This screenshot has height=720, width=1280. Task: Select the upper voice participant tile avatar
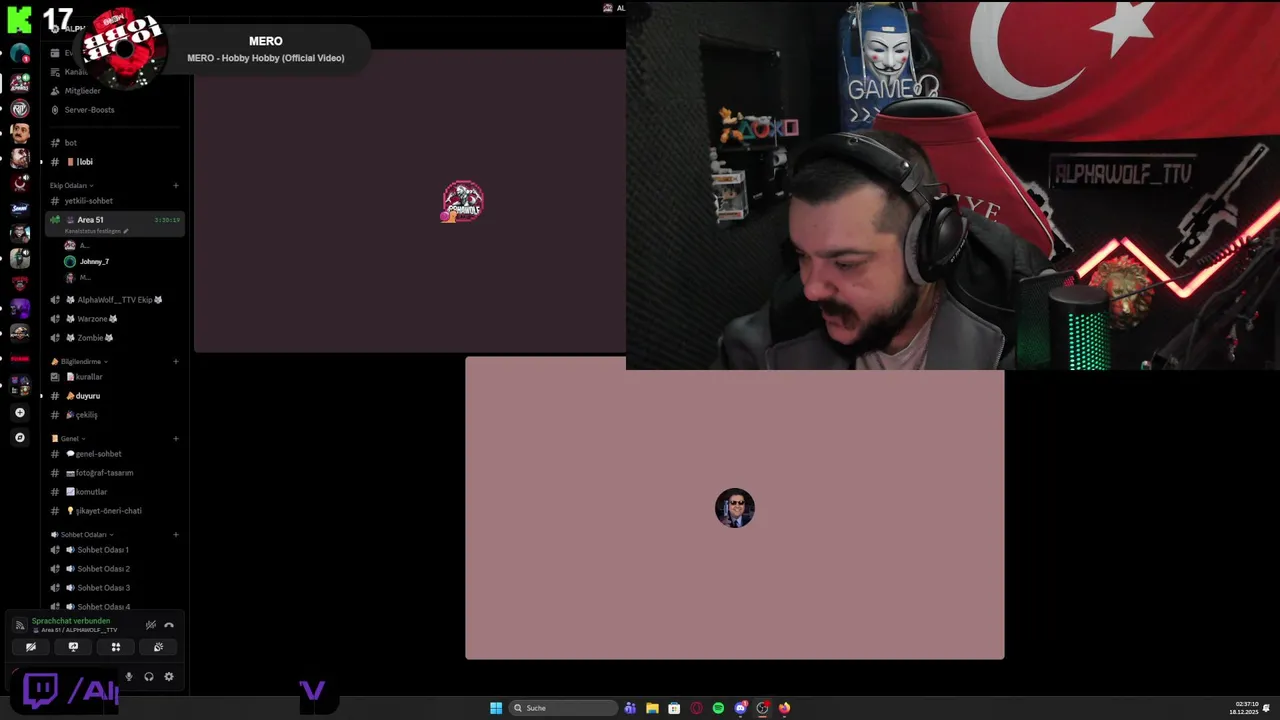463,201
